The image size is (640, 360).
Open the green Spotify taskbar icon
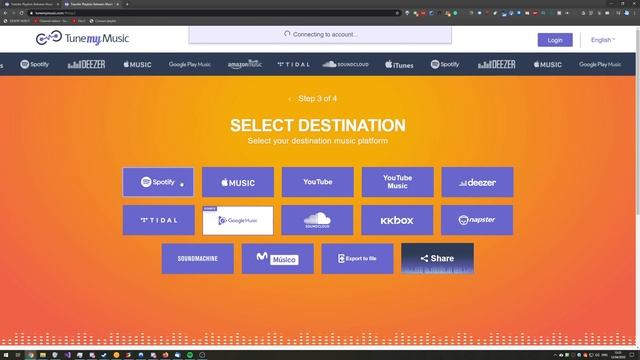pyautogui.click(x=190, y=355)
